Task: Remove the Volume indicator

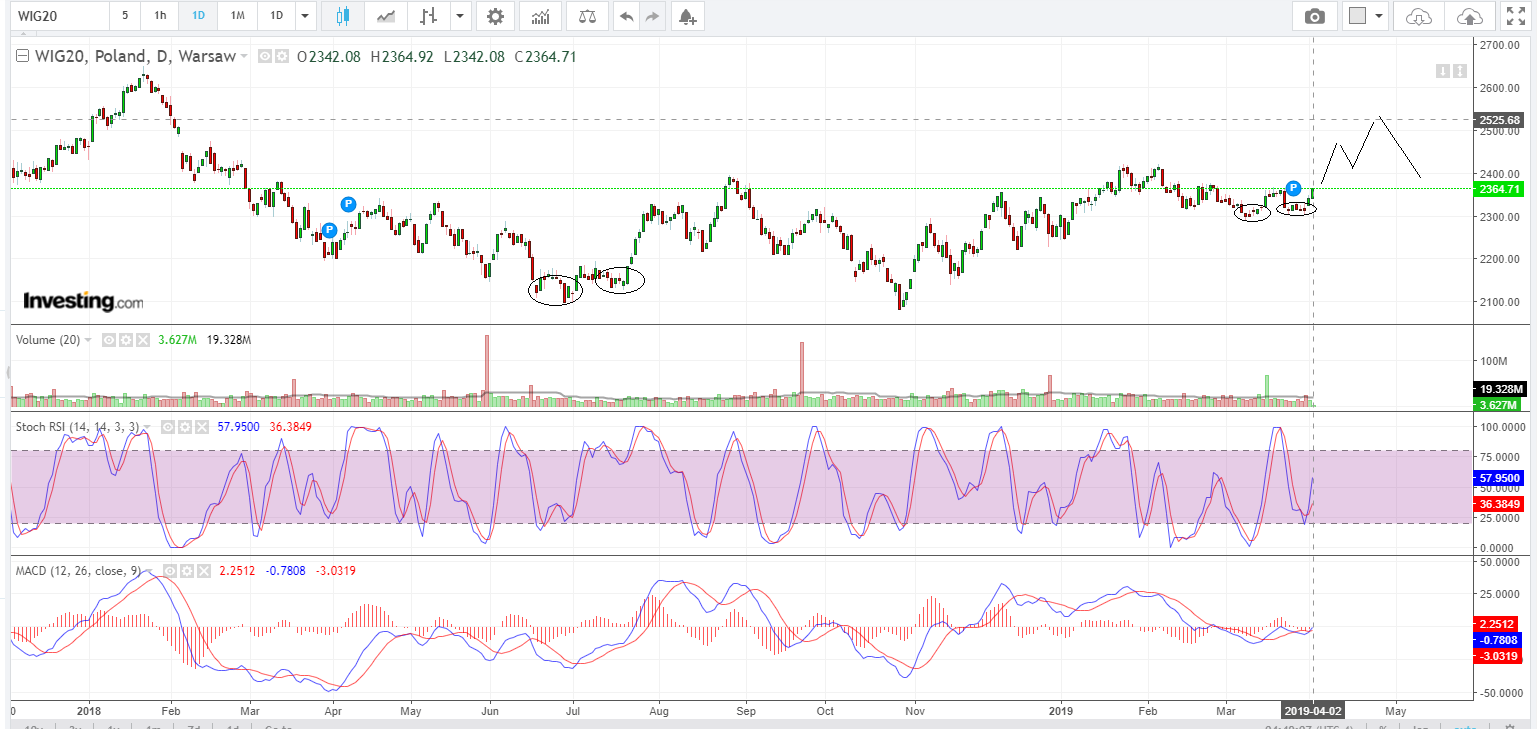Action: (x=142, y=340)
